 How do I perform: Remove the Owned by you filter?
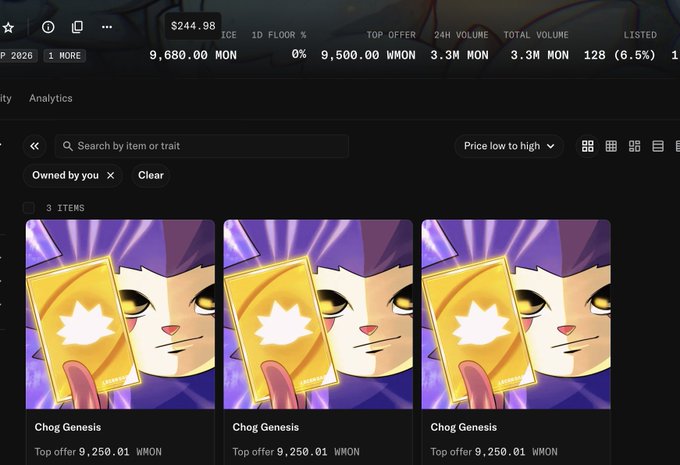tap(111, 175)
